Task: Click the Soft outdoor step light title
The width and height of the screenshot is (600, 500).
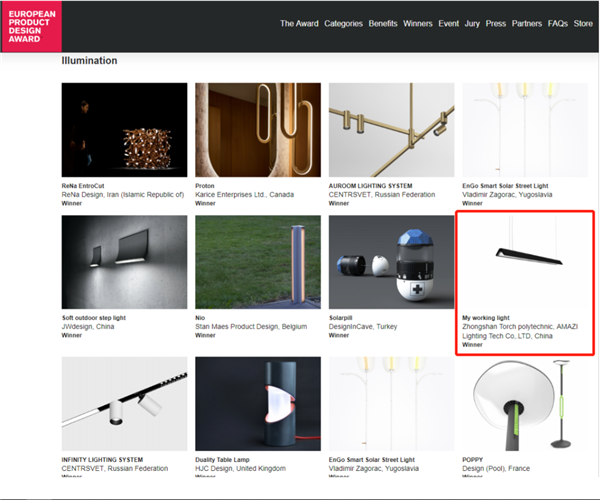Action: pos(94,318)
